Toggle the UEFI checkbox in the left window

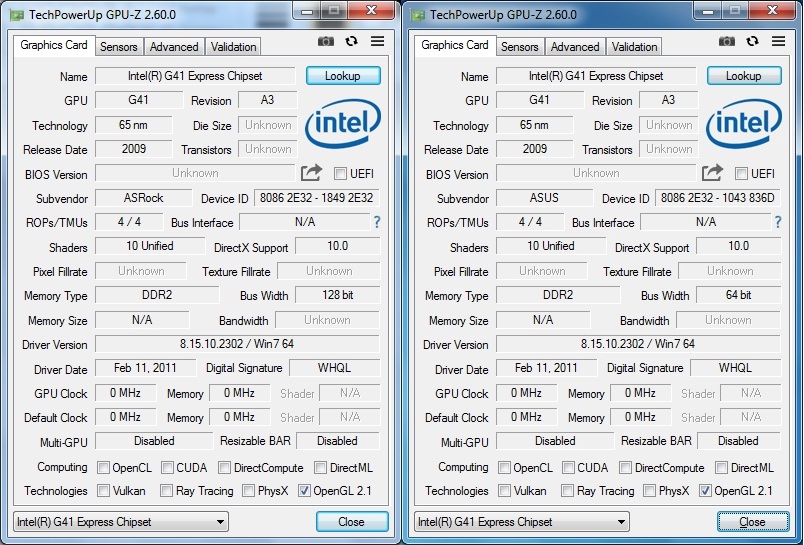[340, 173]
